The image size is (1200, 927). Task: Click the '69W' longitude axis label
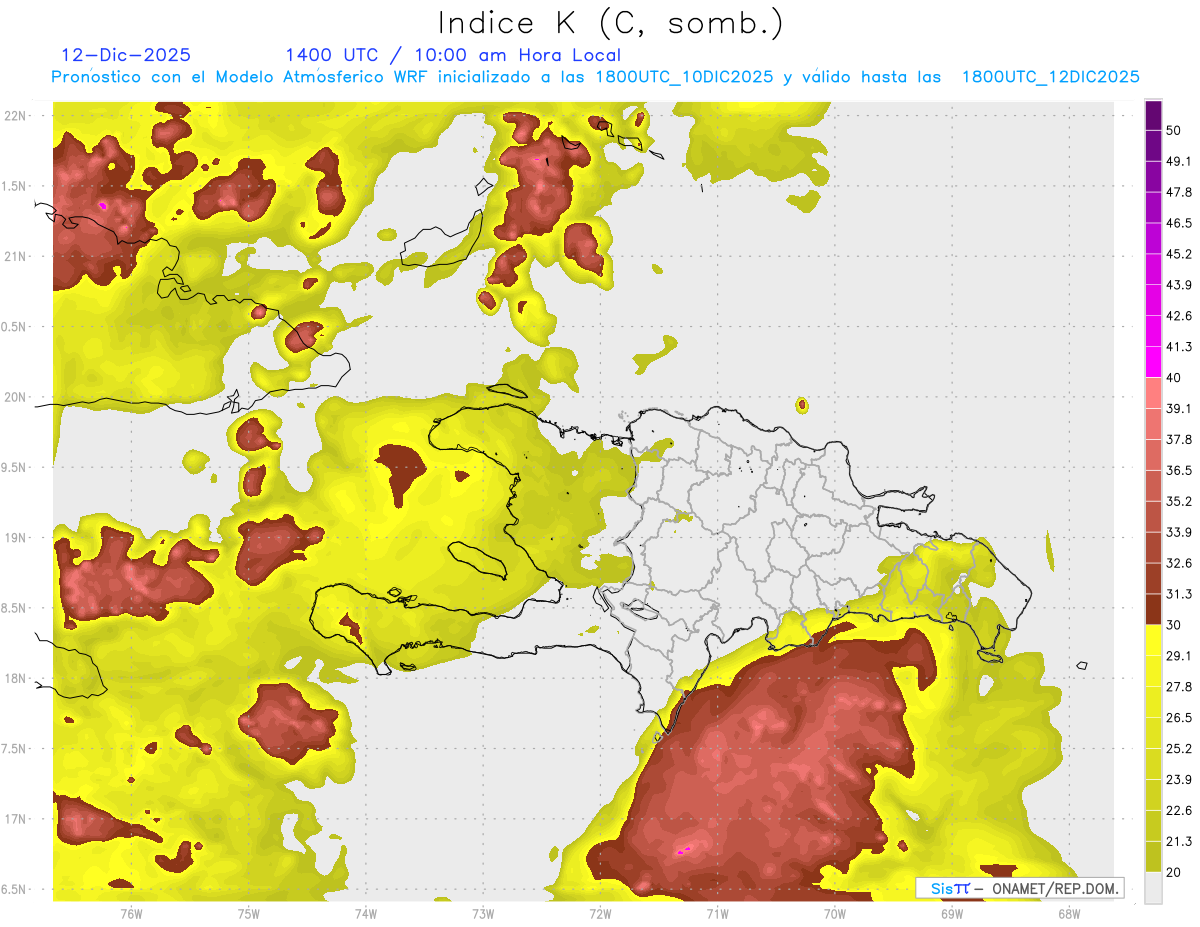point(952,914)
